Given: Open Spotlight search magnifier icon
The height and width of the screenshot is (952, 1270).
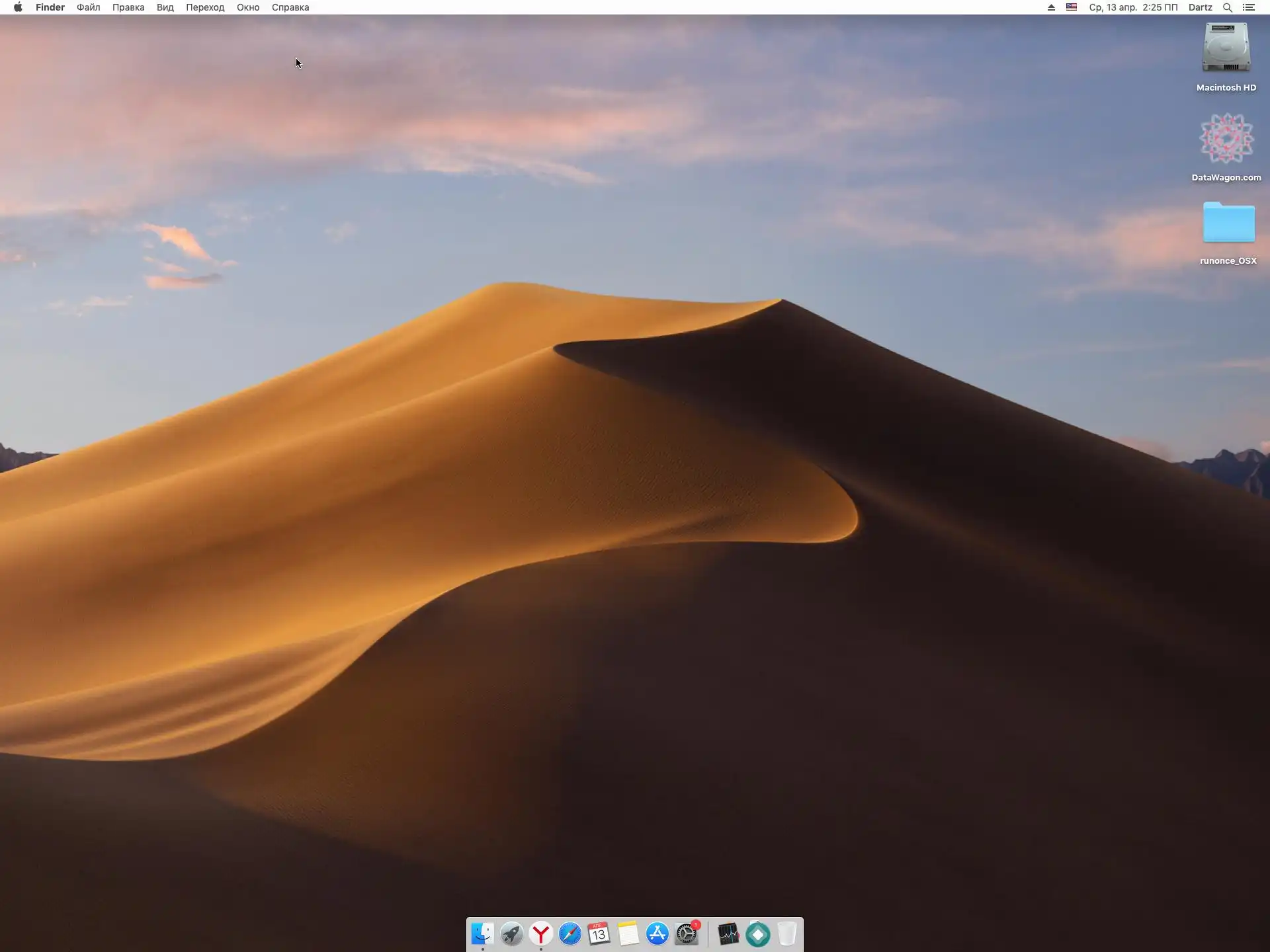Looking at the screenshot, I should 1227,7.
